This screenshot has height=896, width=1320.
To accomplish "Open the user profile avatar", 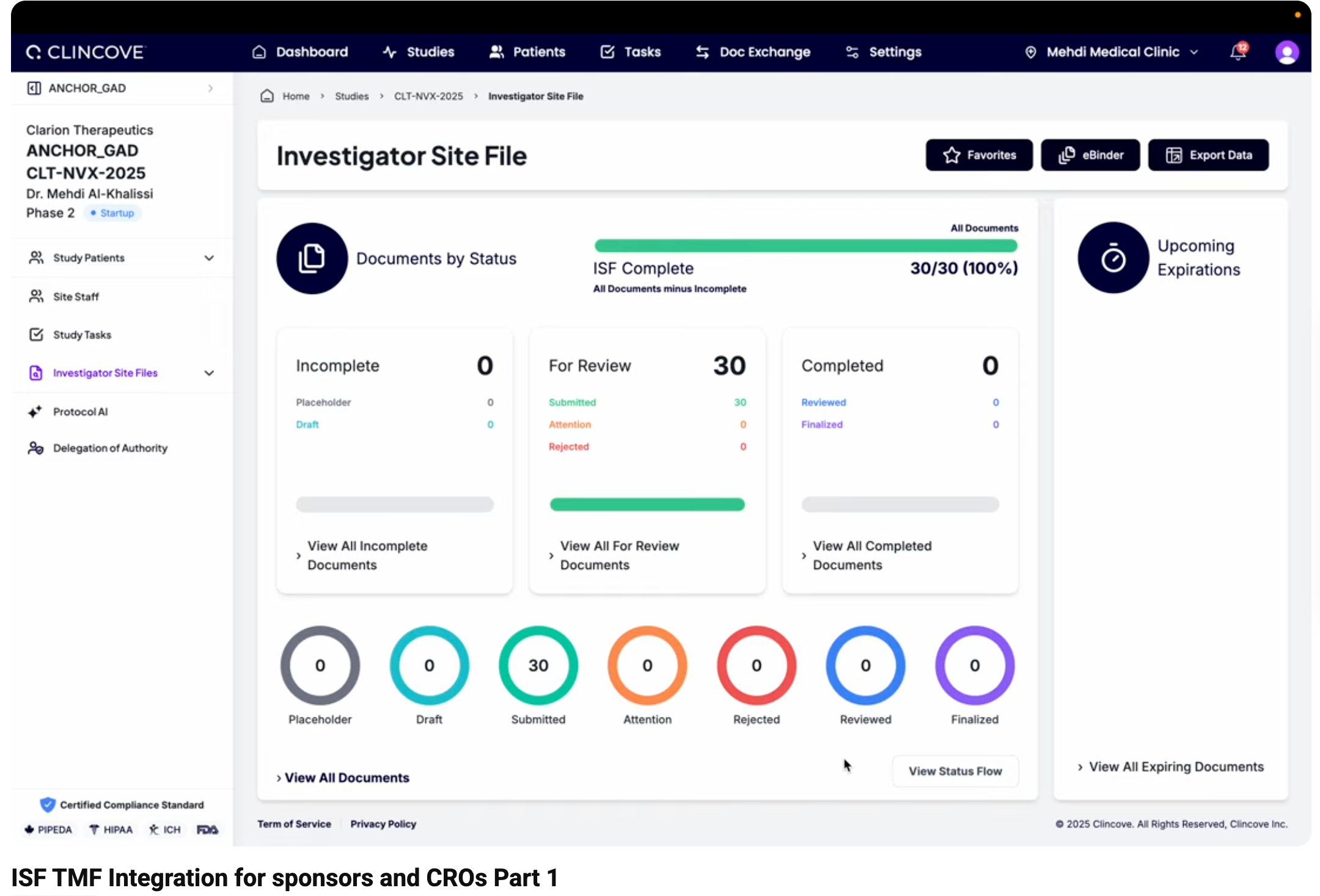I will 1287,52.
